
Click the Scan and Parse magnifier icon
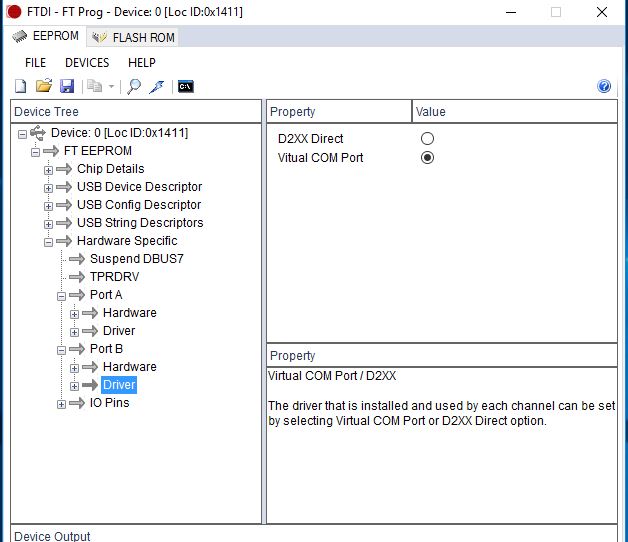(134, 86)
